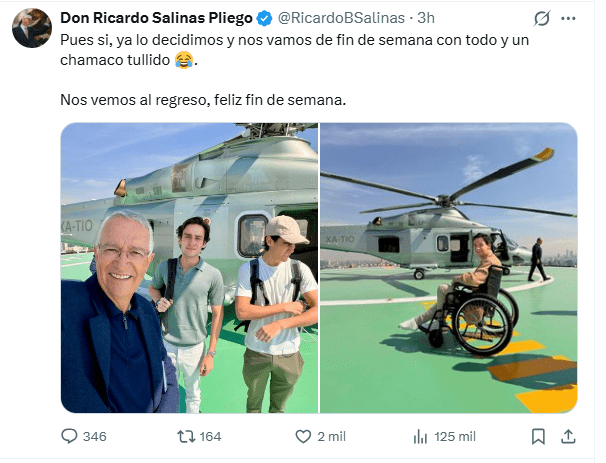Screen dimensions: 606x463
Task: Open the author's profile avatar
Action: click(32, 28)
